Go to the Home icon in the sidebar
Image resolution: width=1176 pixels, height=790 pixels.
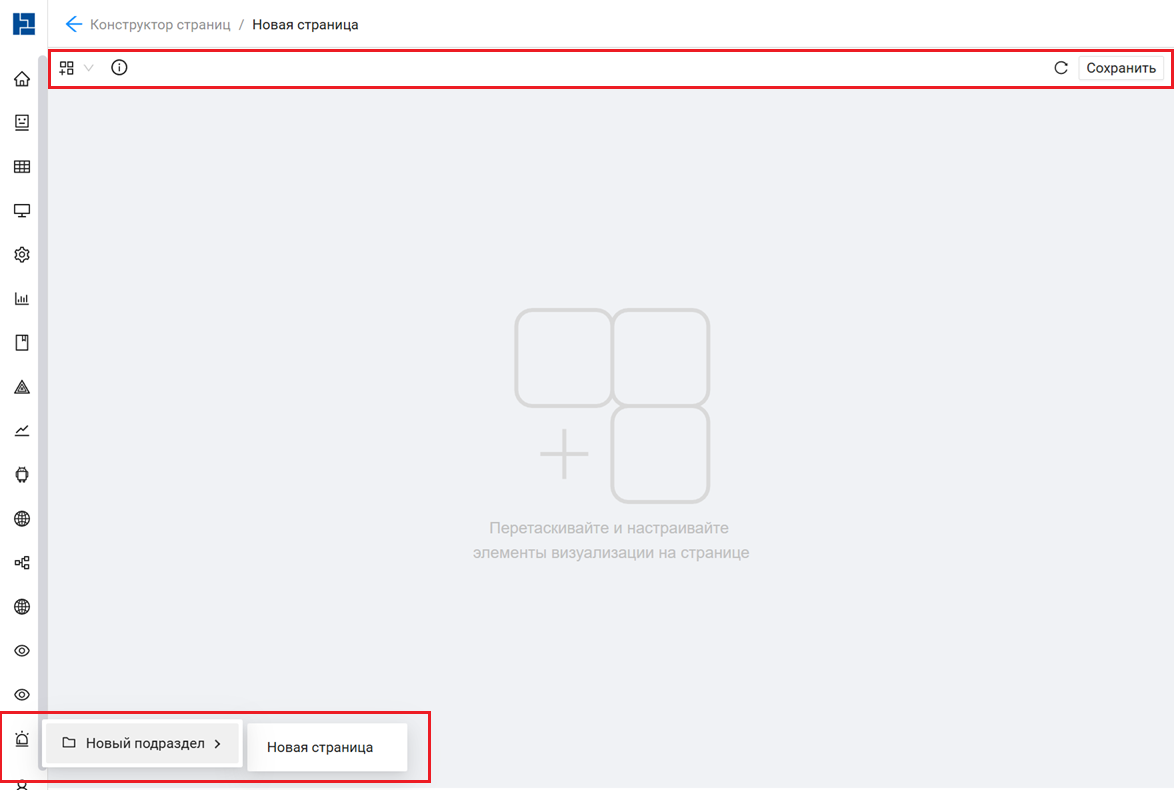coord(22,78)
